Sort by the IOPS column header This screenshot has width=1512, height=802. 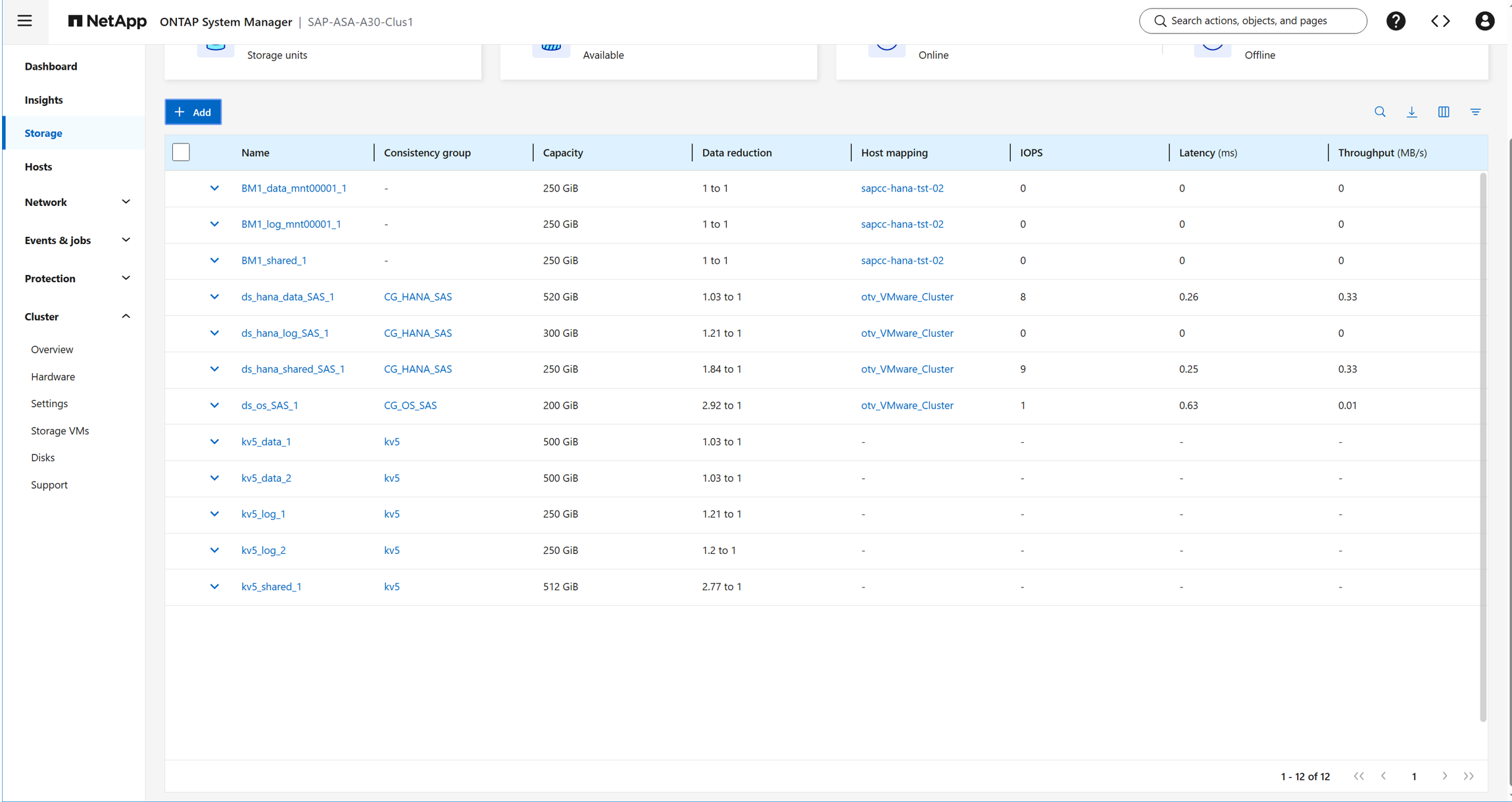coord(1031,153)
